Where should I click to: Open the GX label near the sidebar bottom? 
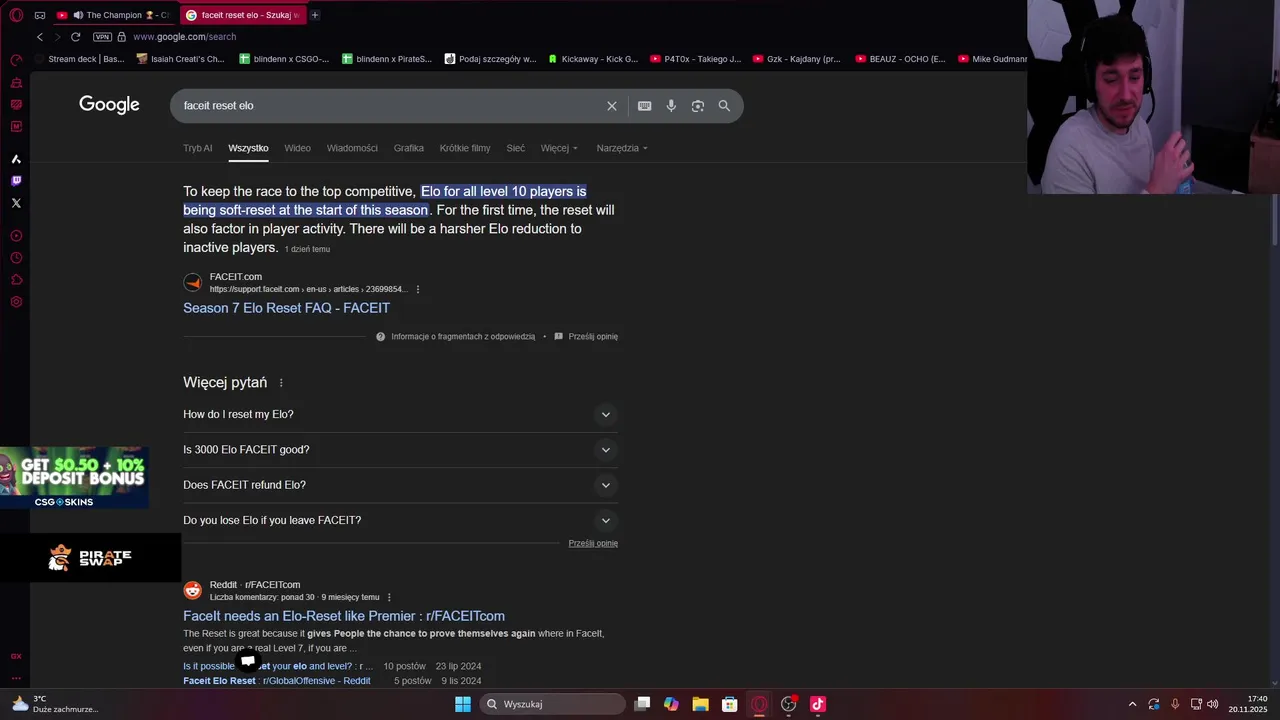pos(16,657)
